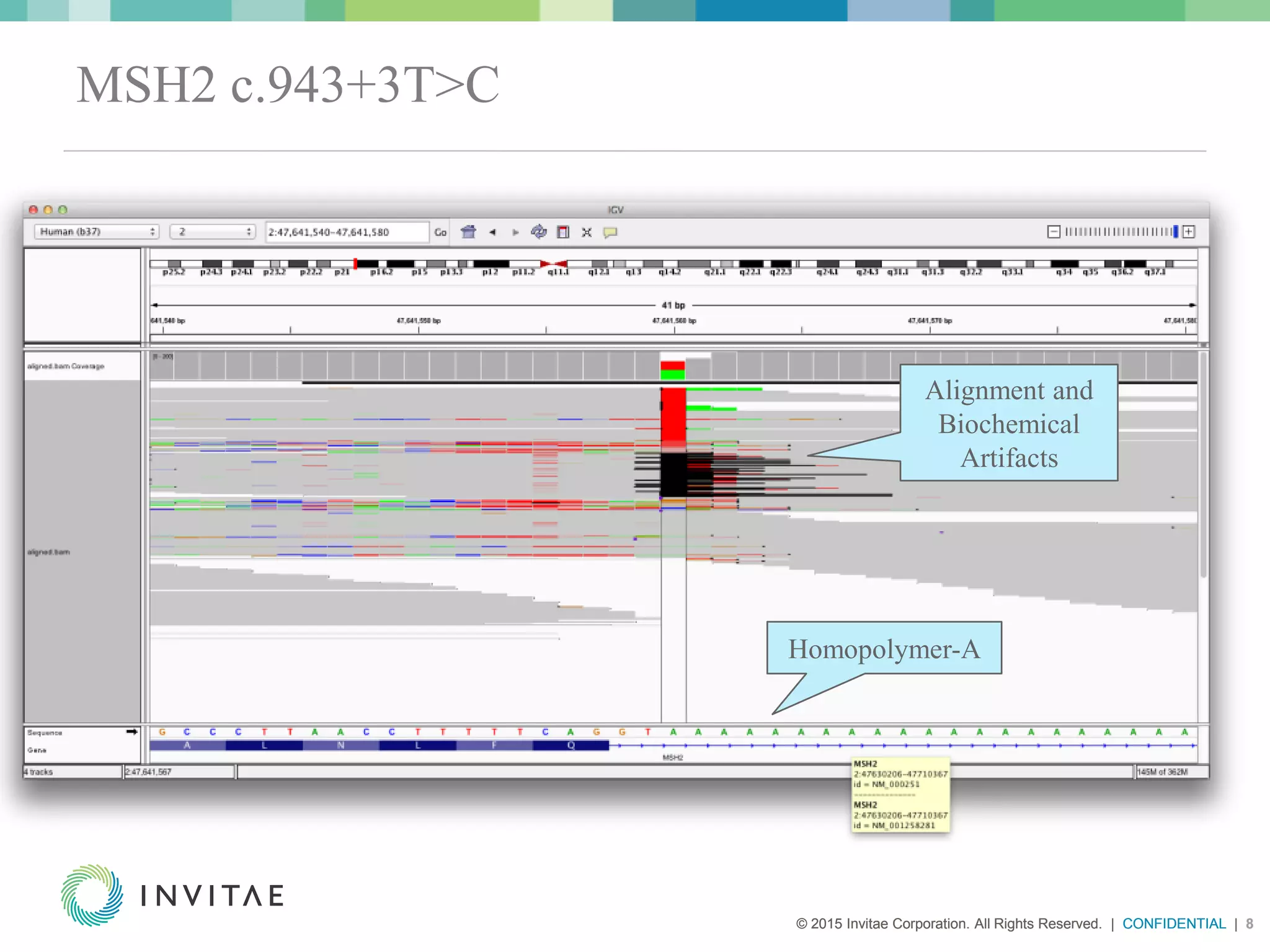Click the refresh view icon
Image resolution: width=1270 pixels, height=952 pixels.
[539, 232]
